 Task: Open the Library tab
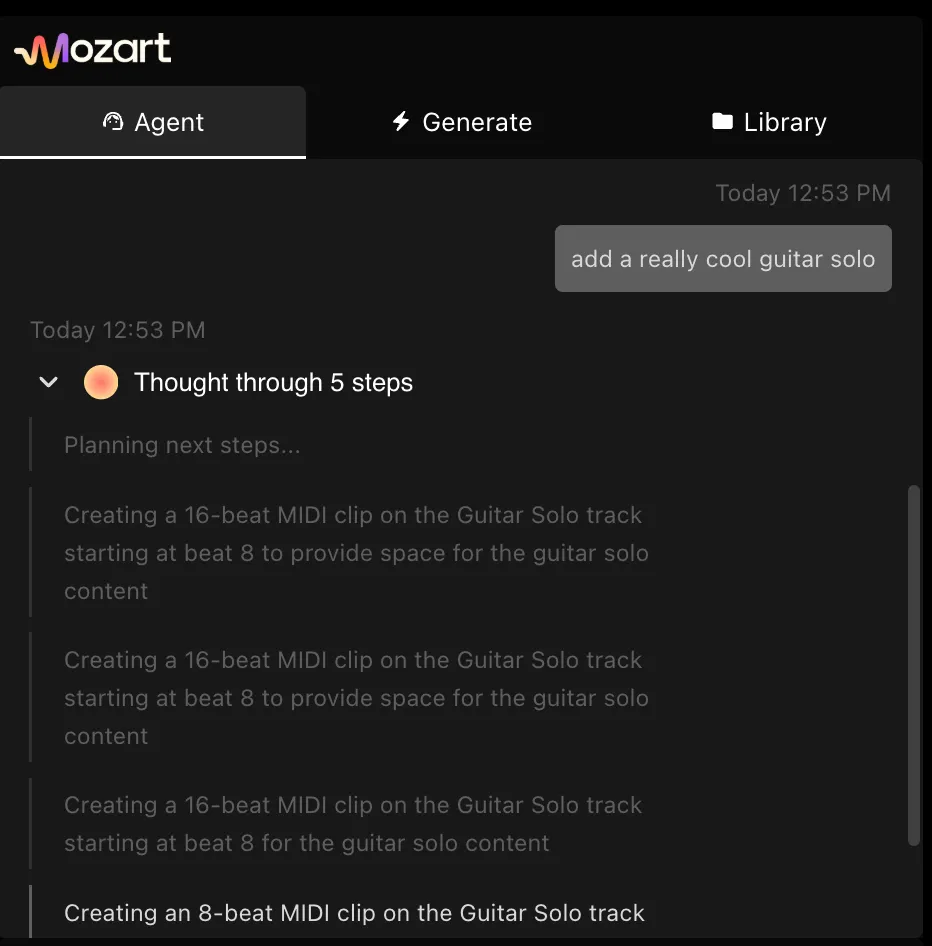(x=769, y=121)
